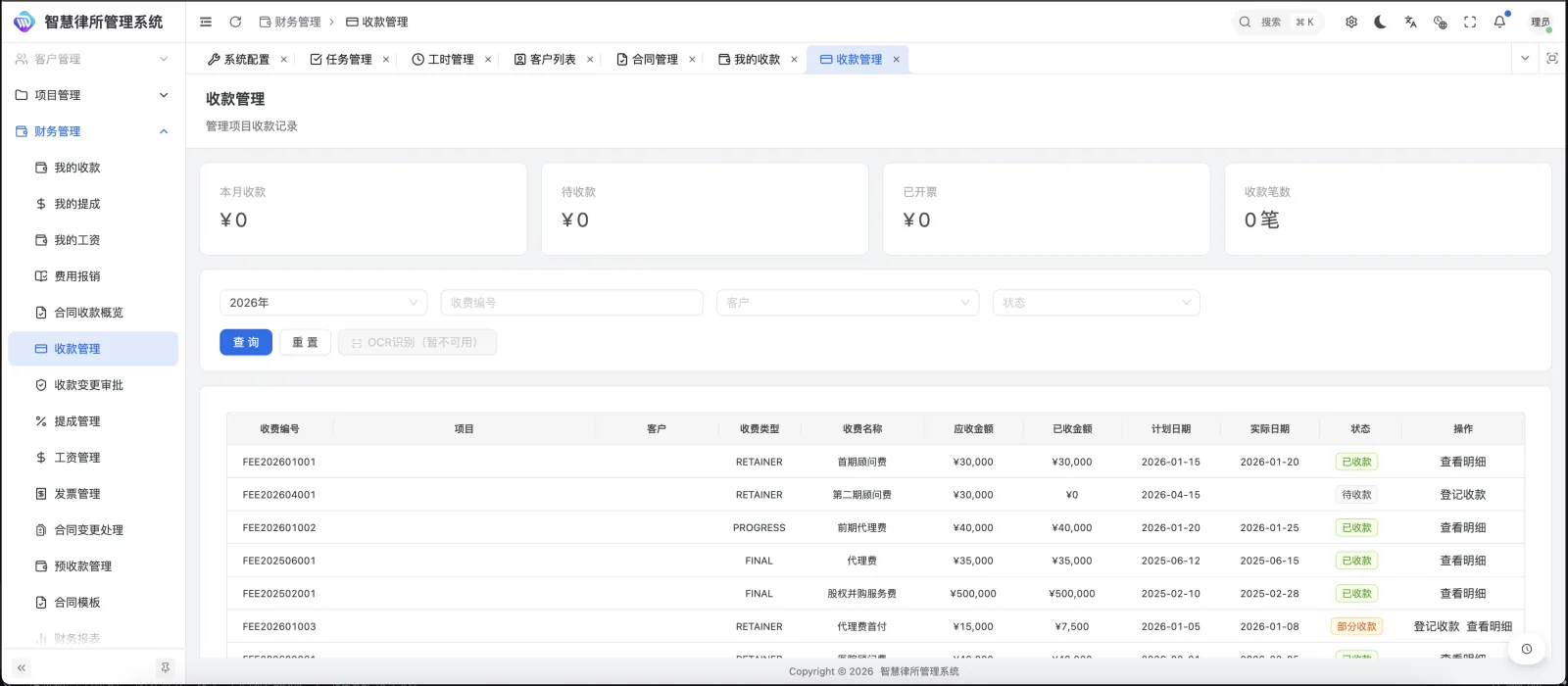The image size is (1568, 686).
Task: Click the theme palette icon
Action: pos(1440,22)
